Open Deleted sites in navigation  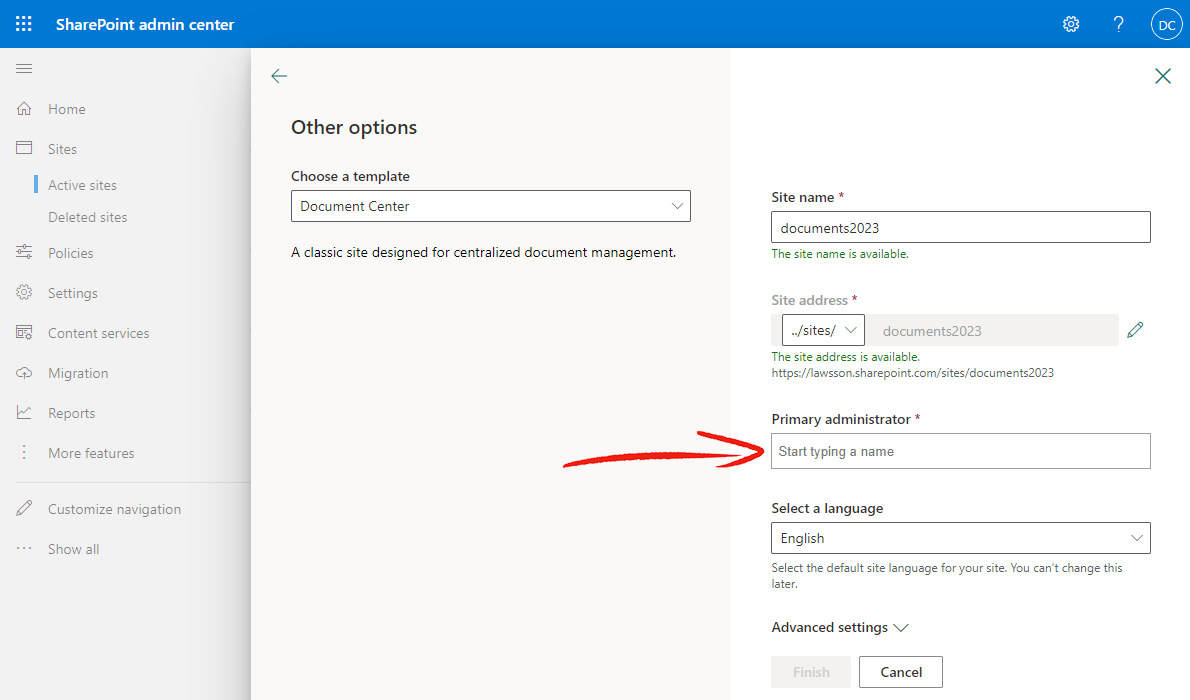click(x=88, y=217)
